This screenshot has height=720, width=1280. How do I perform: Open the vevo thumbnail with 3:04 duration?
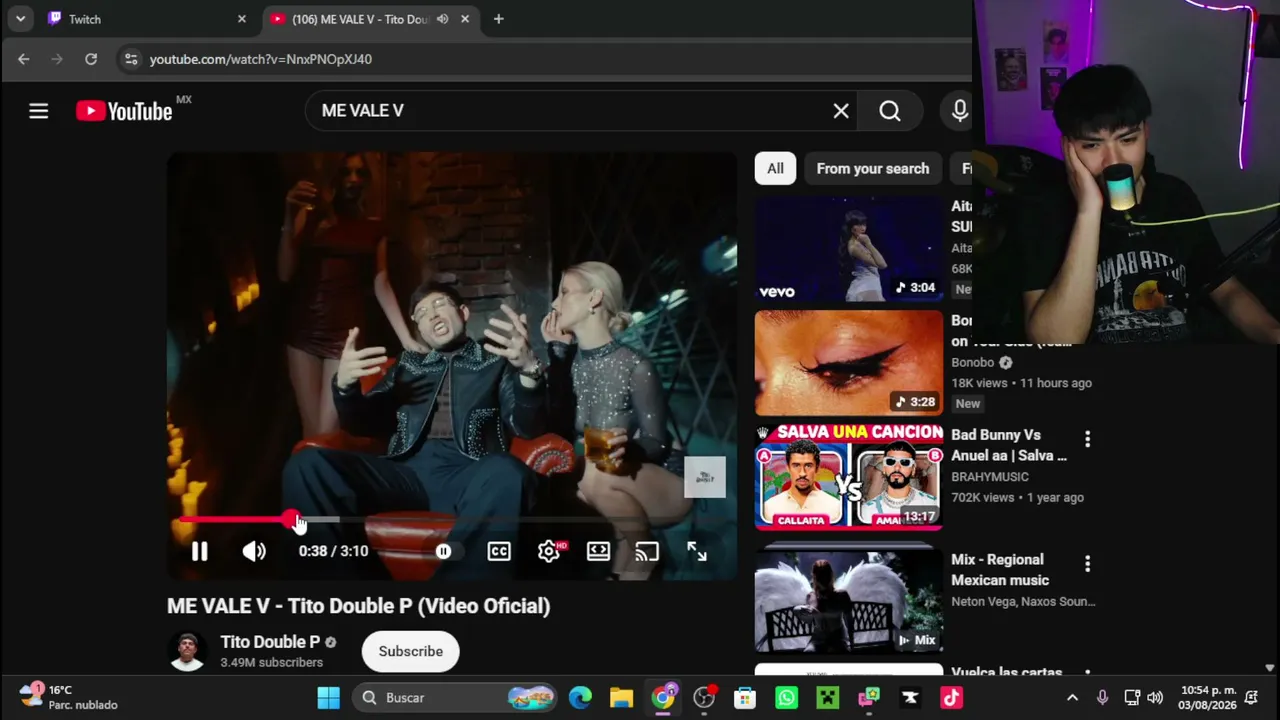click(x=849, y=249)
